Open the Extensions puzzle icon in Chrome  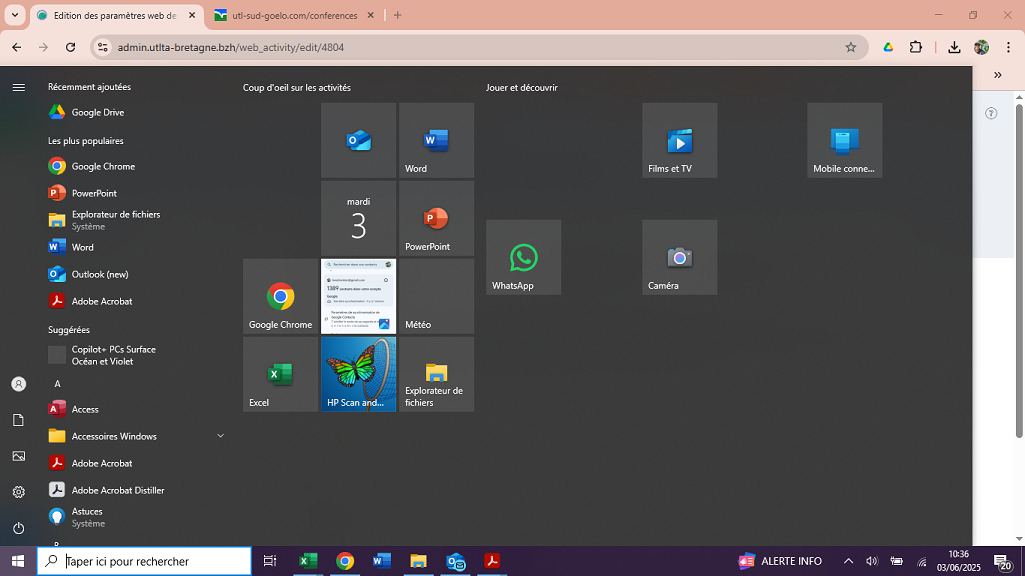[916, 47]
